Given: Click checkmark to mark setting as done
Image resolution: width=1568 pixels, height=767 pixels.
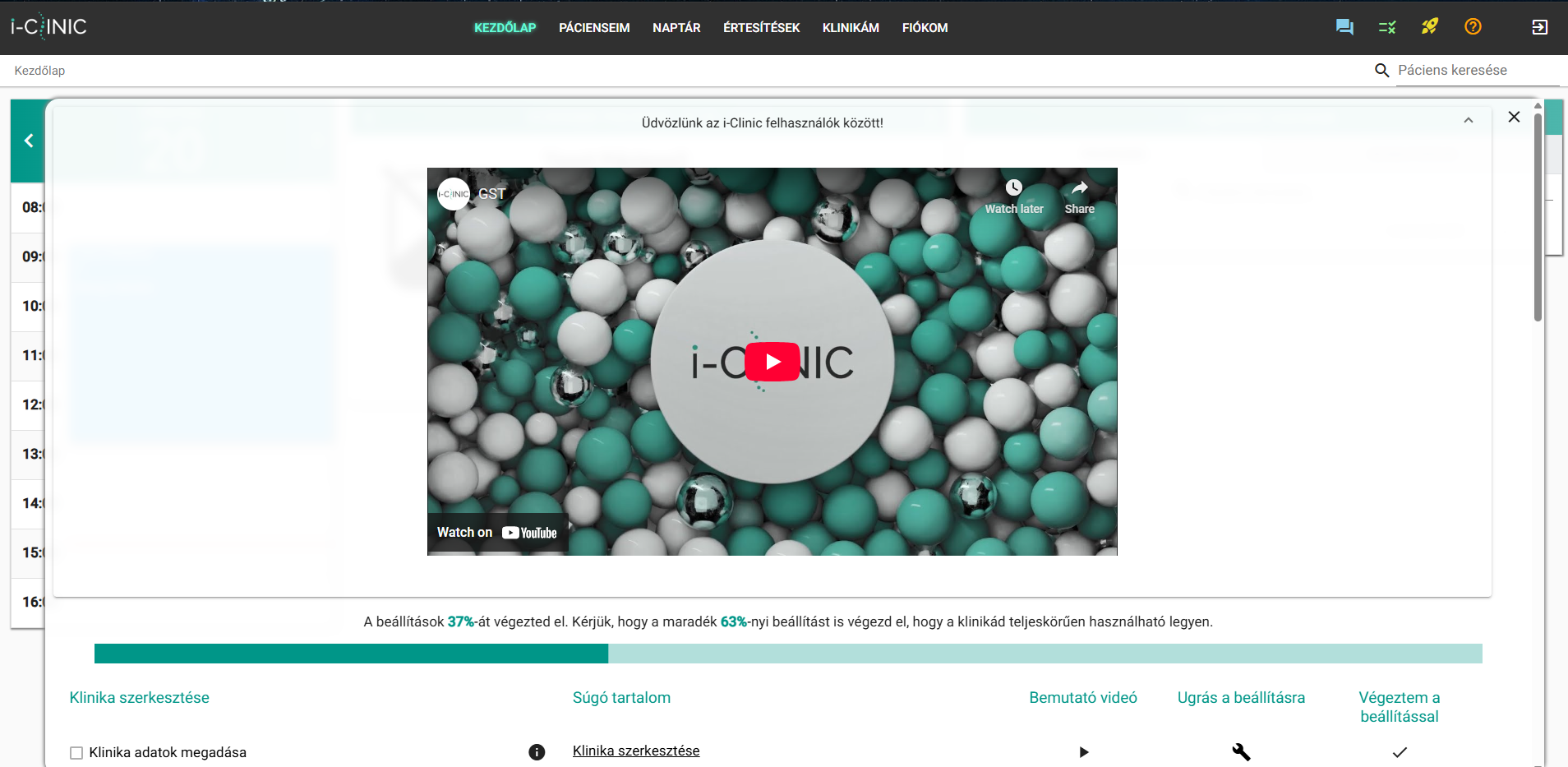Looking at the screenshot, I should point(1400,752).
